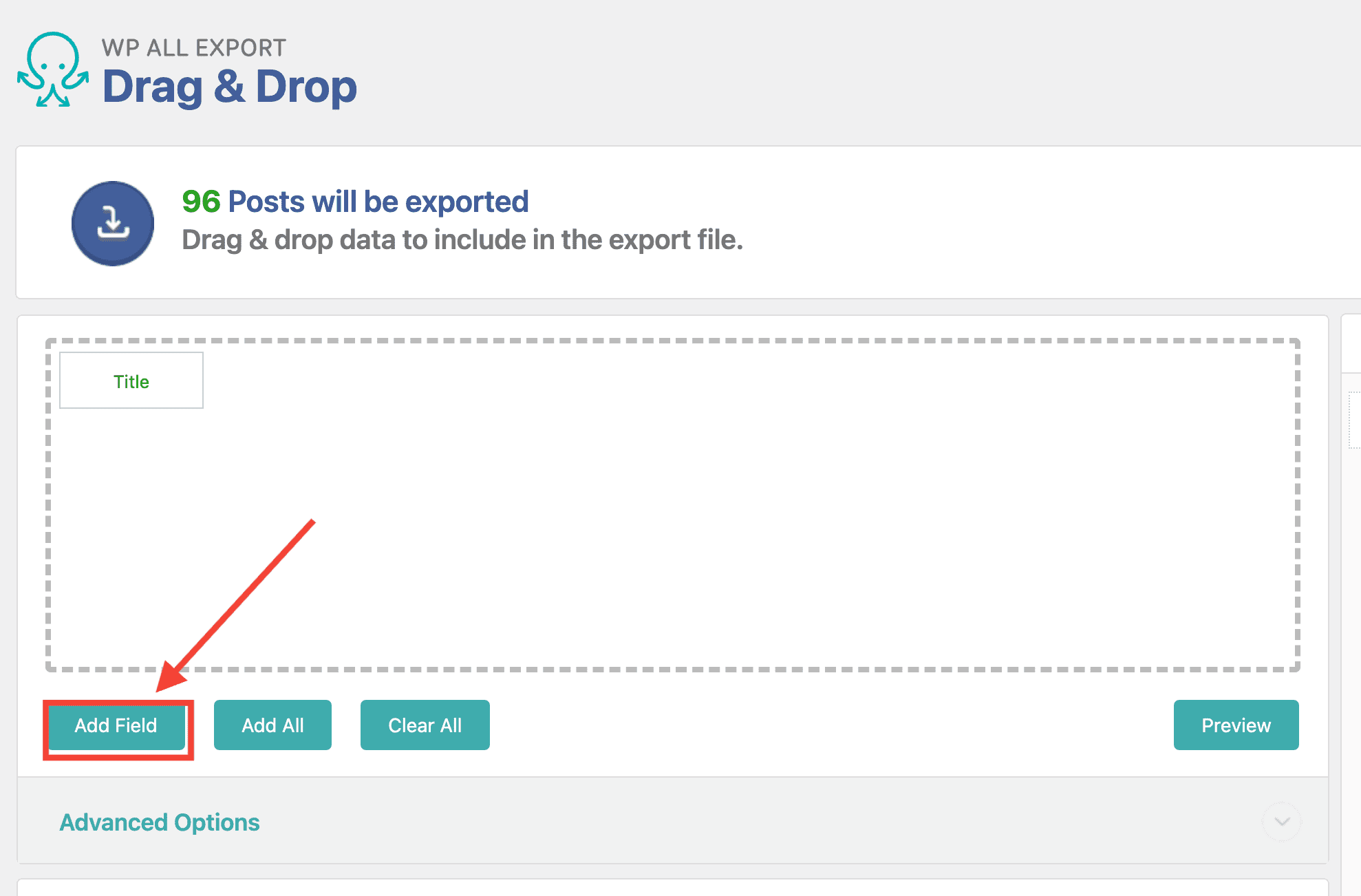Click the "Posts will be exported" heading
1361x896 pixels.
coord(378,202)
